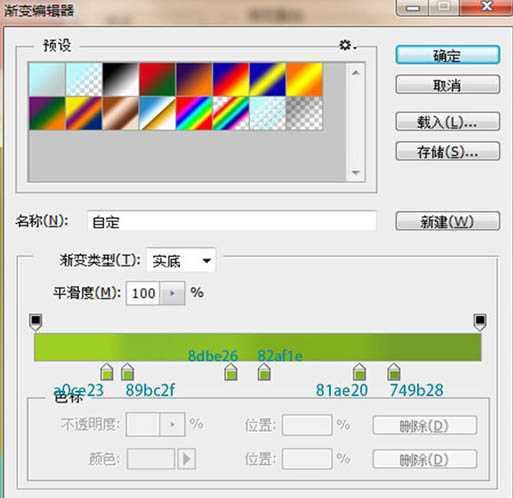513x498 pixels.
Task: Pick the blue red yellow gradient preset
Action: (231, 80)
